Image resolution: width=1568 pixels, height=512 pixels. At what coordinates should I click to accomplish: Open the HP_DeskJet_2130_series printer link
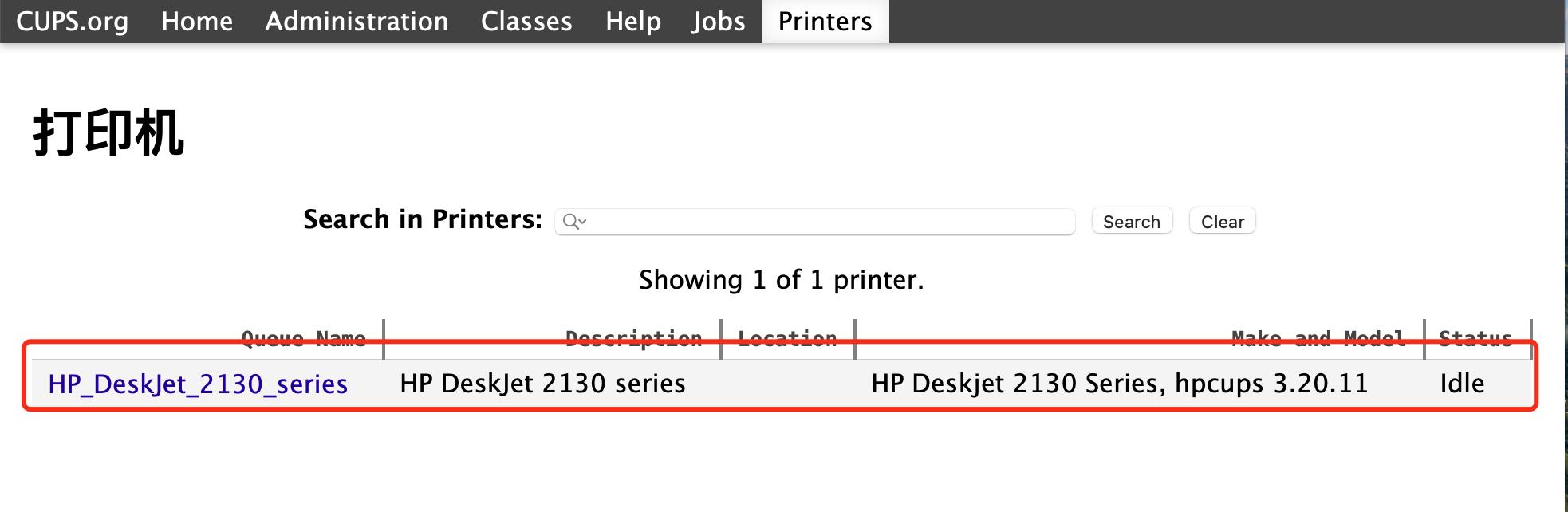click(198, 384)
